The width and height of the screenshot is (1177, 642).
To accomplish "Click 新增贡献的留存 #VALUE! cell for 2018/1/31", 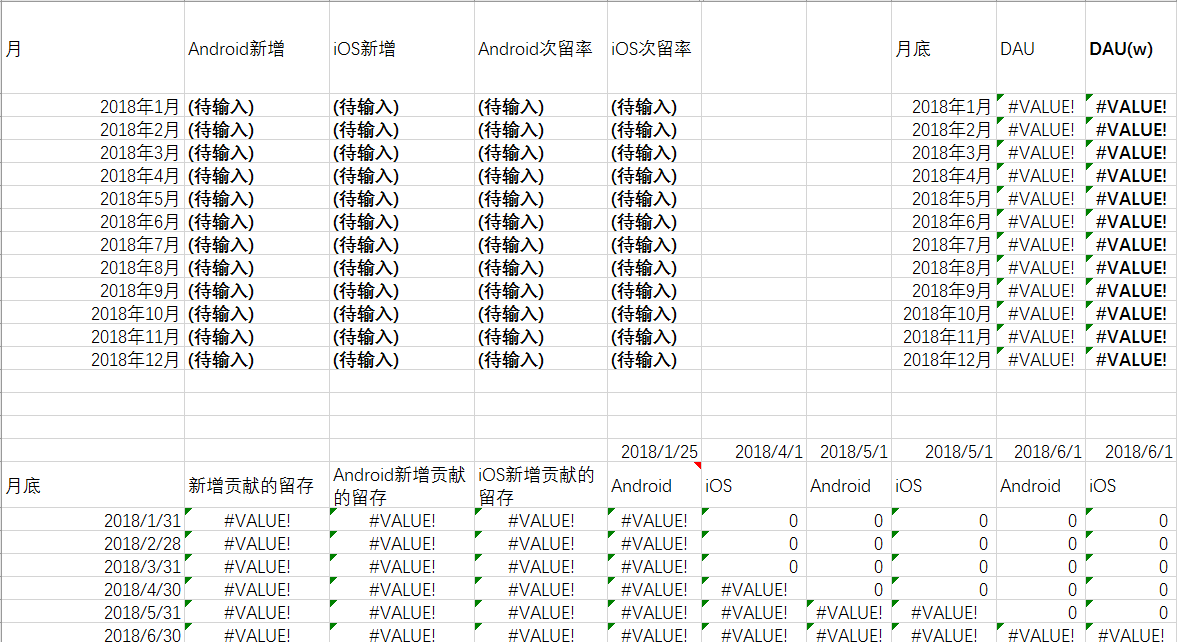I will tap(257, 520).
